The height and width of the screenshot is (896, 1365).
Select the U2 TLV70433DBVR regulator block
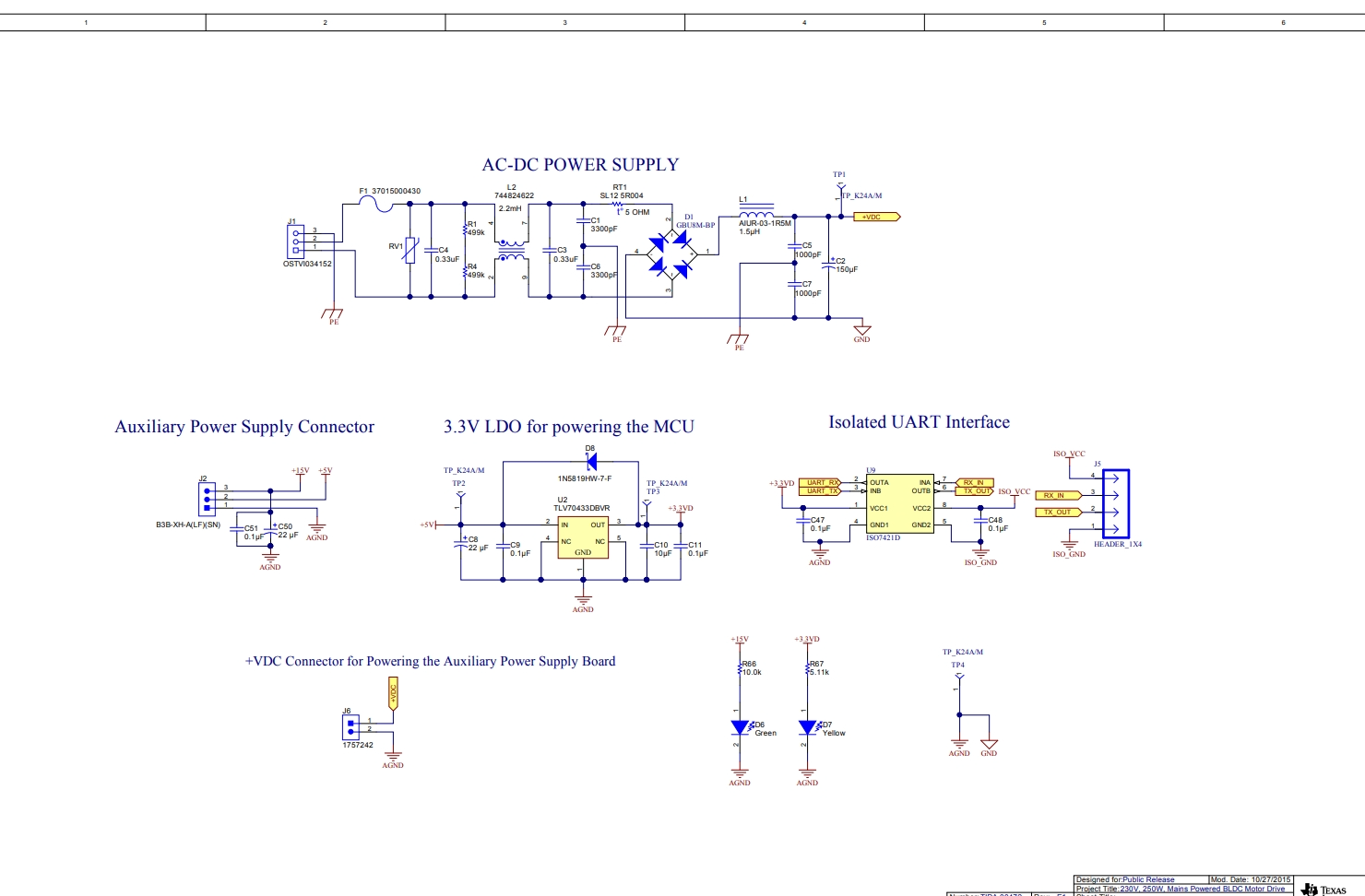click(x=583, y=537)
